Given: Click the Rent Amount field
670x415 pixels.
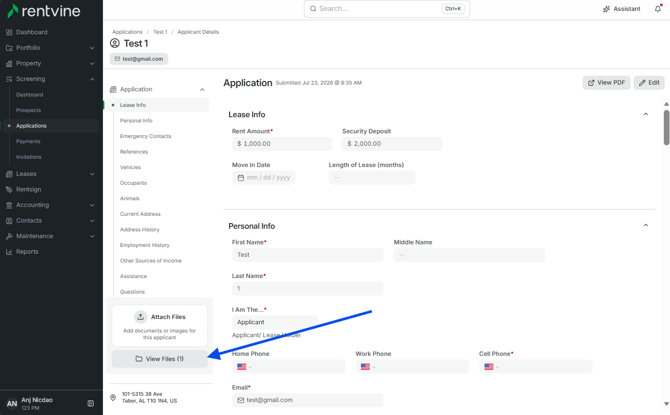Looking at the screenshot, I should pyautogui.click(x=282, y=144).
